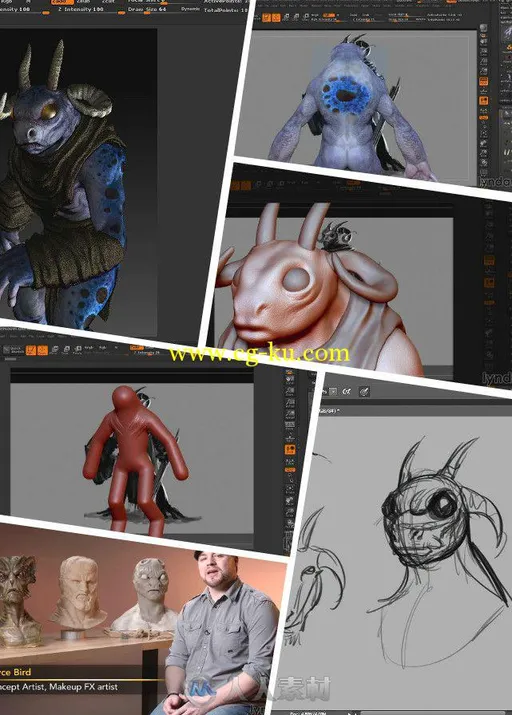This screenshot has height=715, width=512.
Task: Click orange Edit button in pink head sculpt window
Action: [235, 185]
